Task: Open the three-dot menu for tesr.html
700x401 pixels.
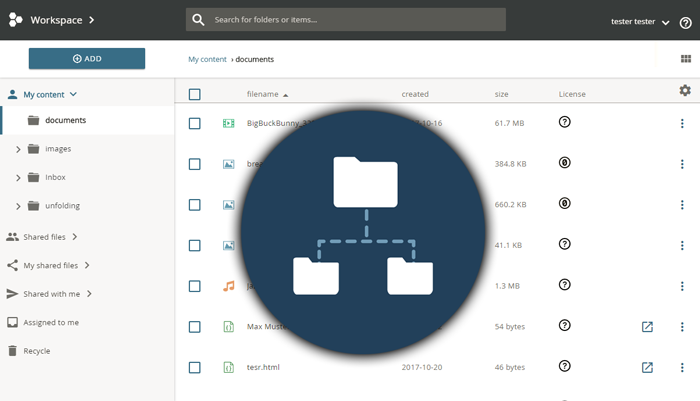Action: pos(682,367)
